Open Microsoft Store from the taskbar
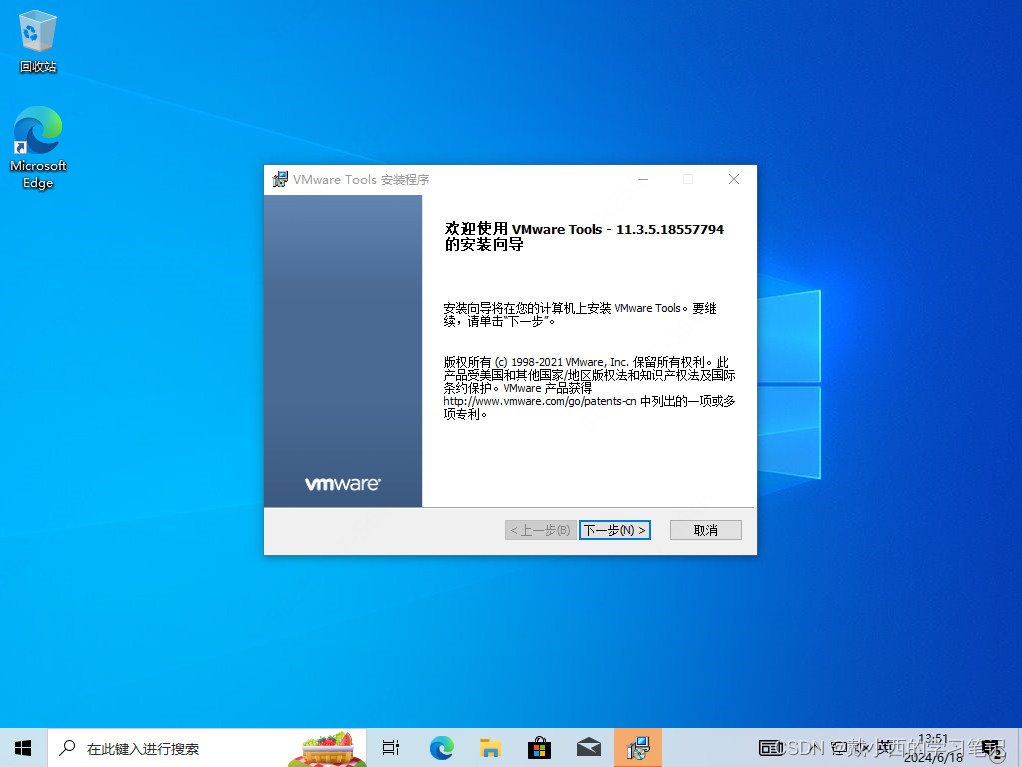The height and width of the screenshot is (767, 1022). [x=539, y=748]
